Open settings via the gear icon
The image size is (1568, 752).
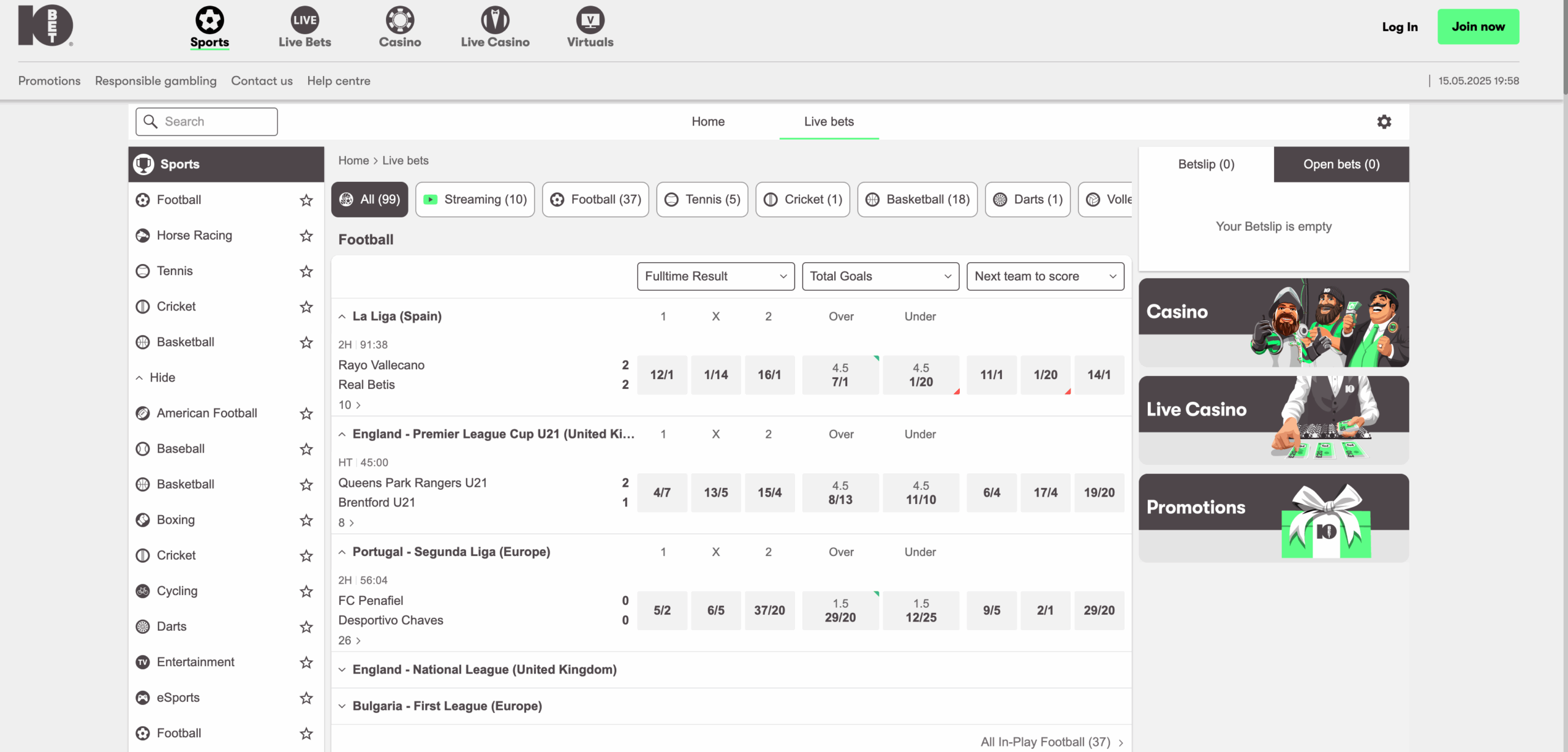coord(1384,121)
